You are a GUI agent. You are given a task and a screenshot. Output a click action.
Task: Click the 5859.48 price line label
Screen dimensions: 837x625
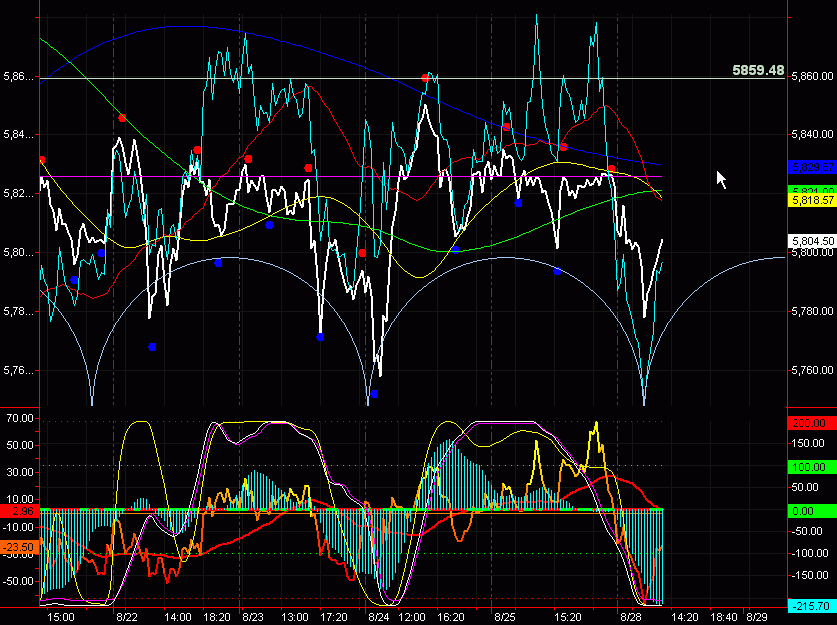click(x=758, y=70)
